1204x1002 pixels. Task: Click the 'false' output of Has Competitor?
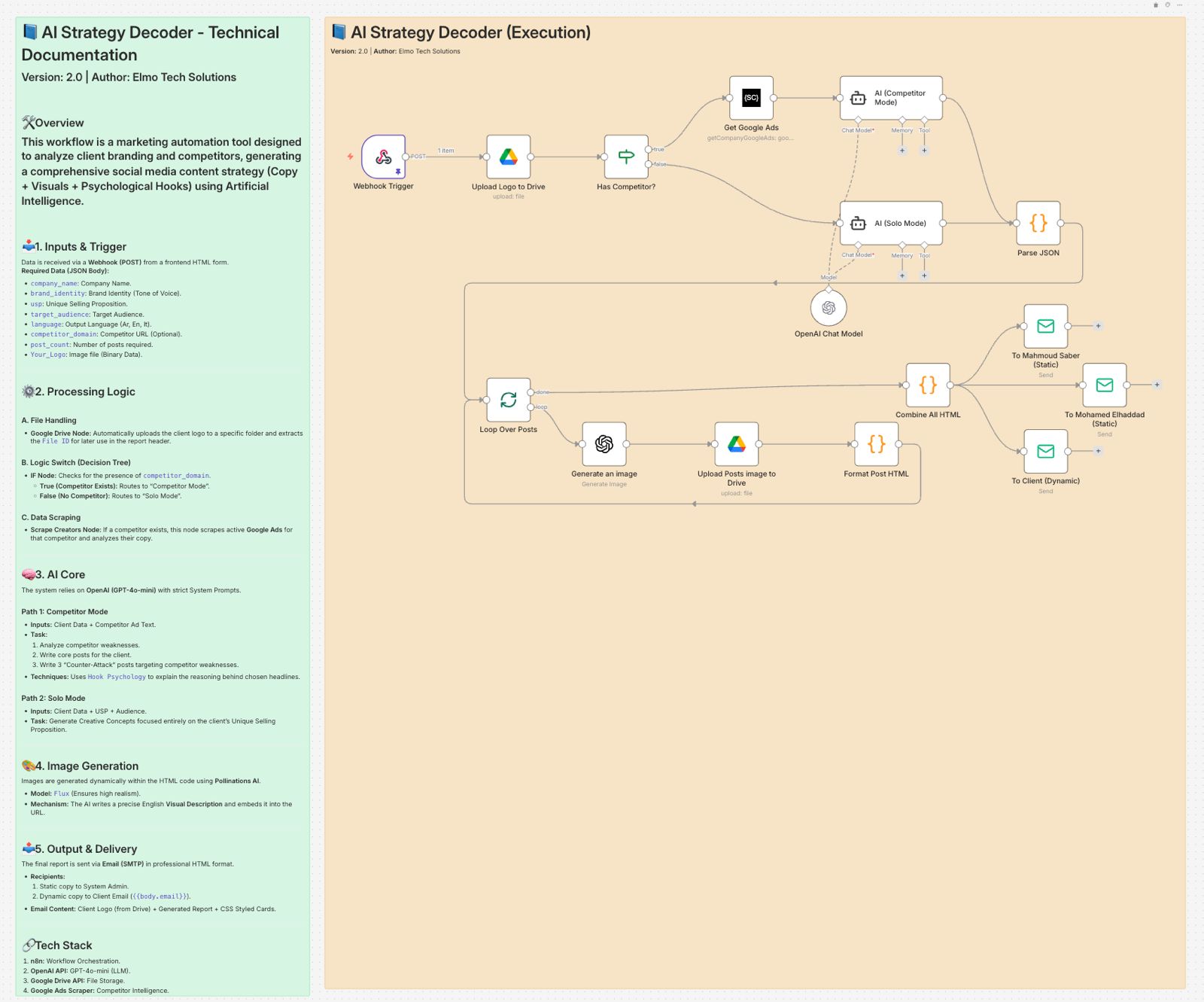(649, 164)
